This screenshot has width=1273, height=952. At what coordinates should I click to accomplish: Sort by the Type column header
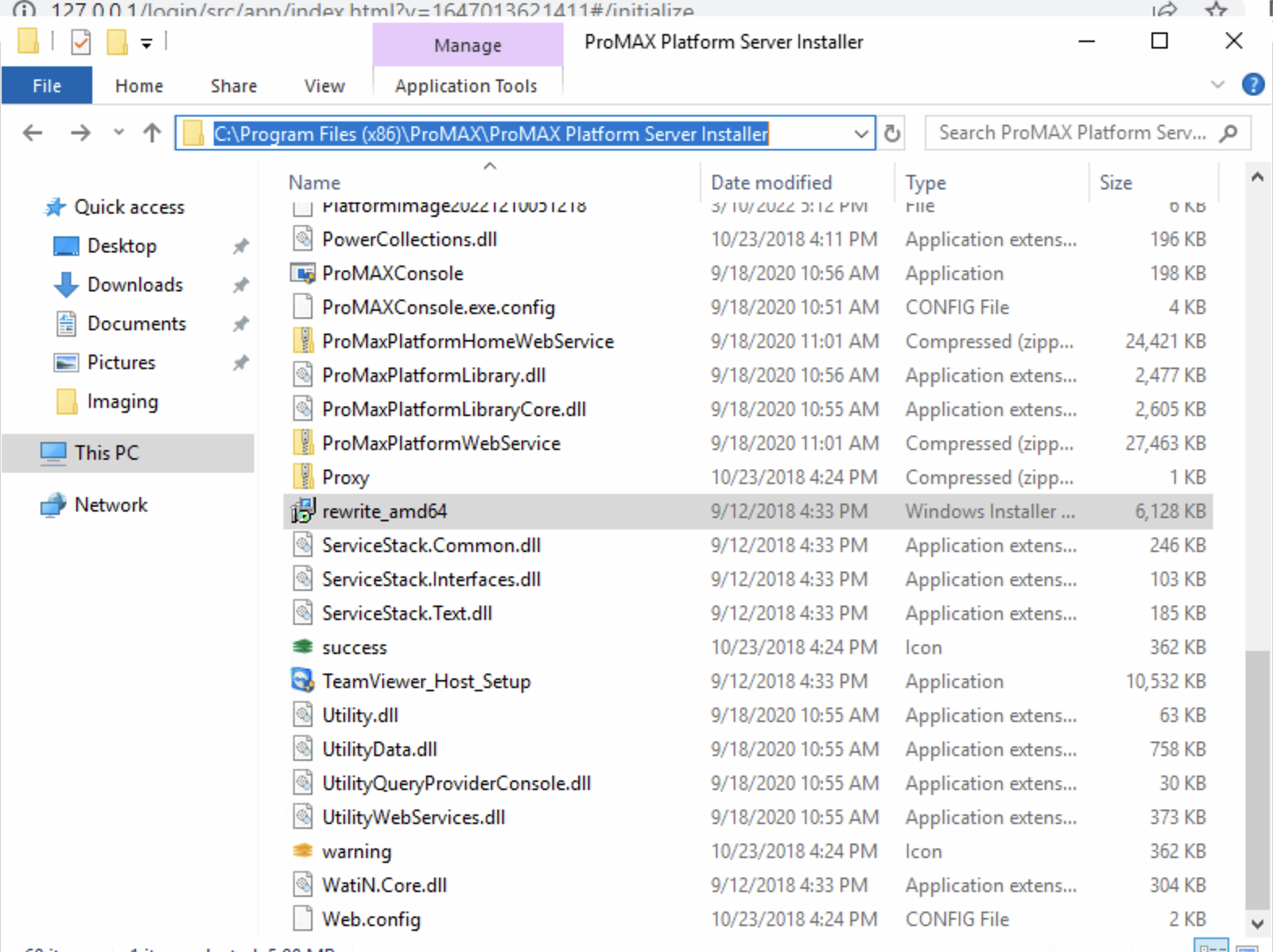[x=926, y=183]
